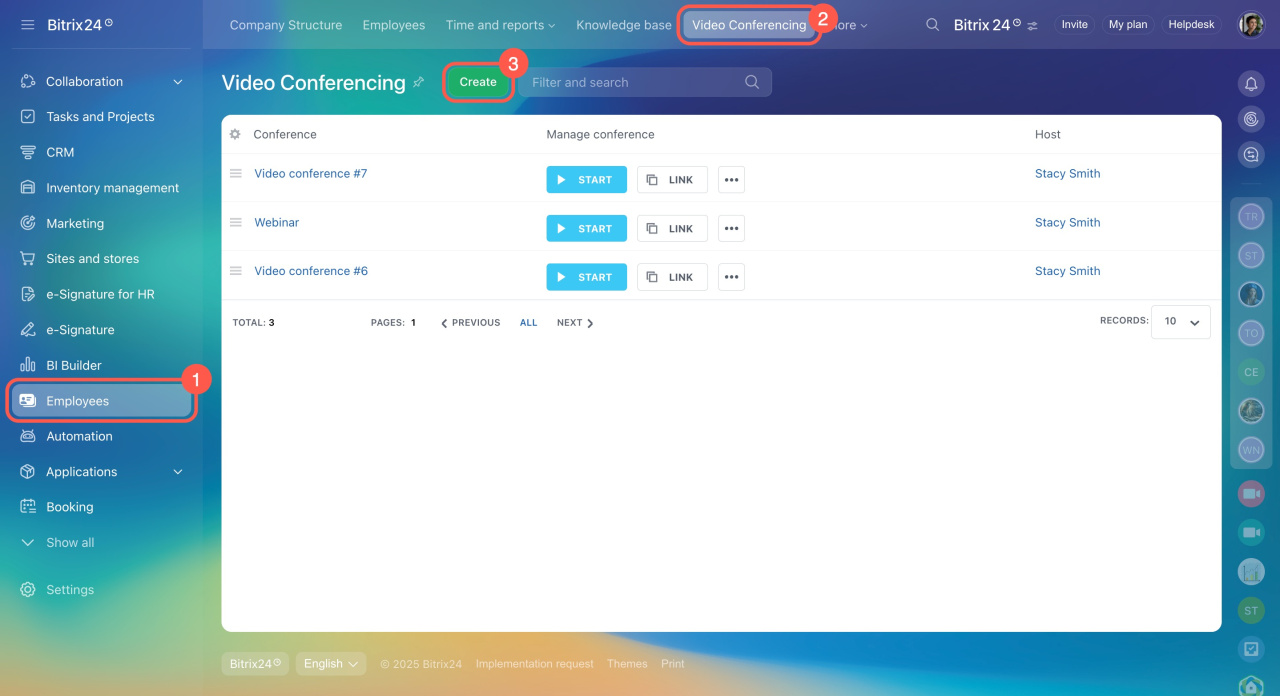Image resolution: width=1280 pixels, height=696 pixels.
Task: Copy link for Video conference #6
Action: 672,277
